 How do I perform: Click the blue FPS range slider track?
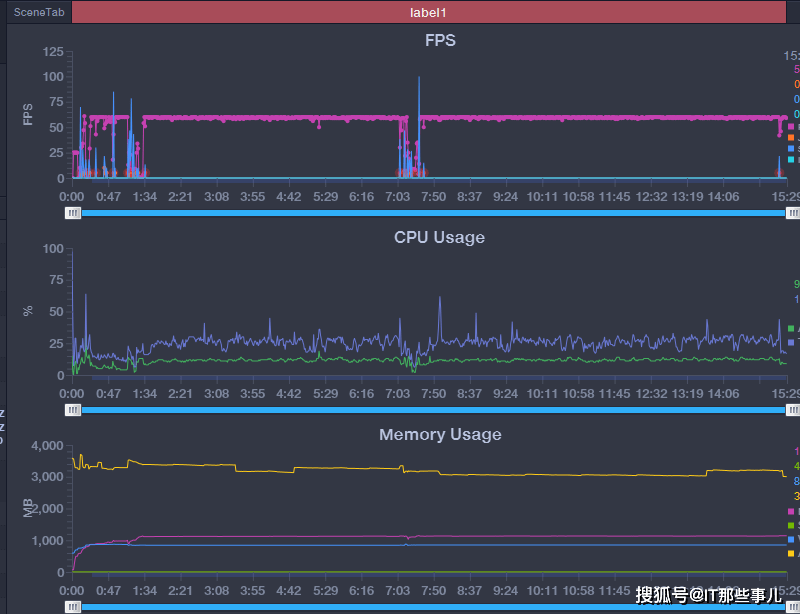coord(432,213)
